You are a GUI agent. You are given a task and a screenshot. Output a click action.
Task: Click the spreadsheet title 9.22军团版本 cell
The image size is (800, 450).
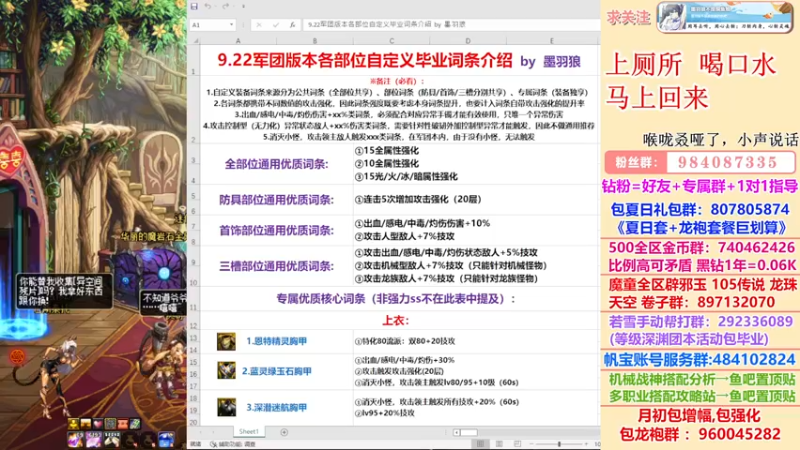399,61
